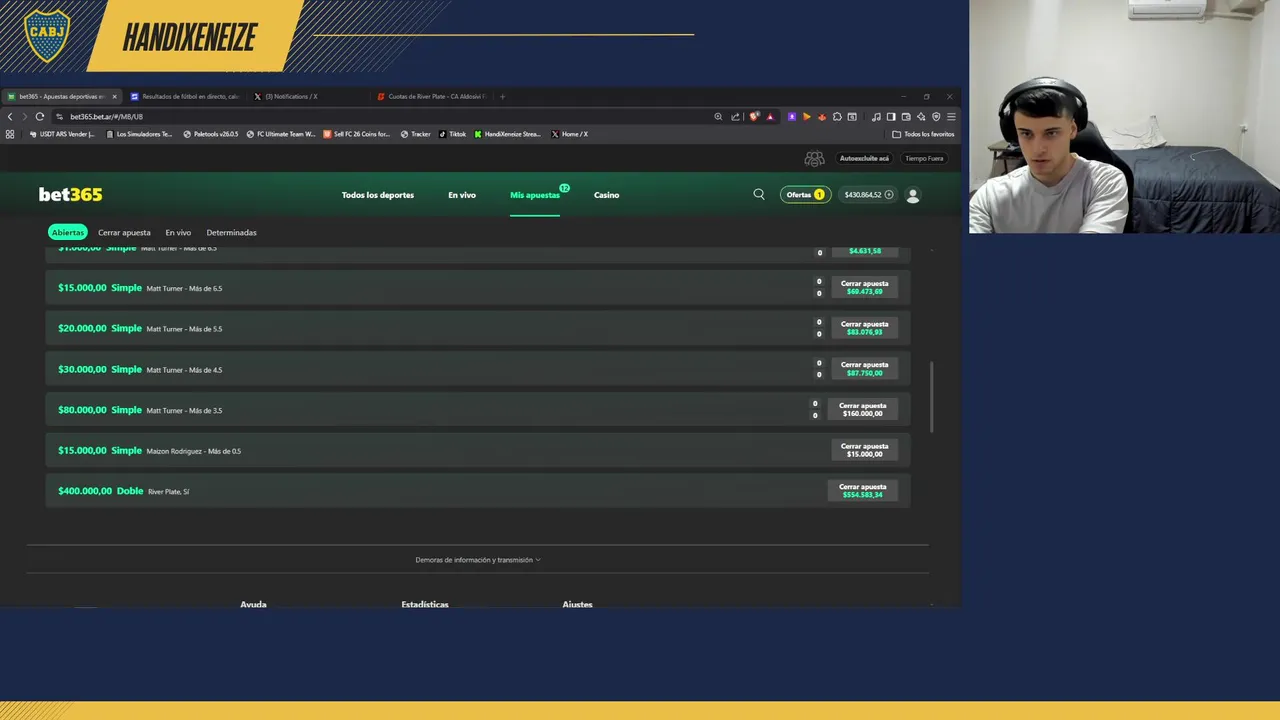Select the En vivo bets filter tab
1280x720 pixels.
click(178, 232)
